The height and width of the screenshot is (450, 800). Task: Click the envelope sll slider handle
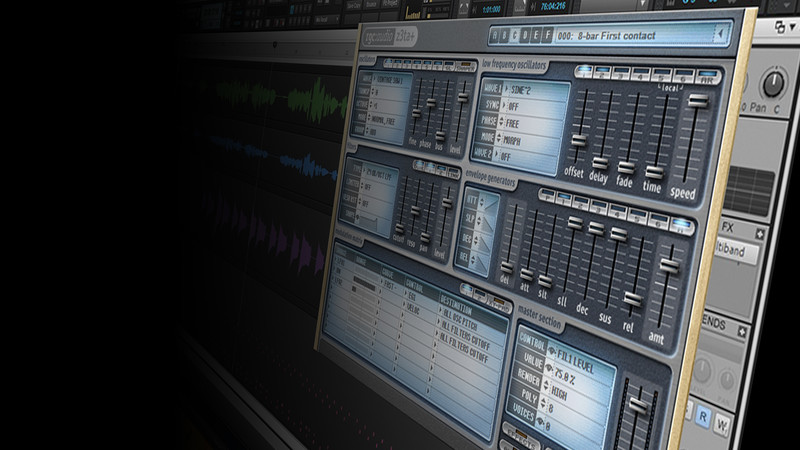click(575, 222)
